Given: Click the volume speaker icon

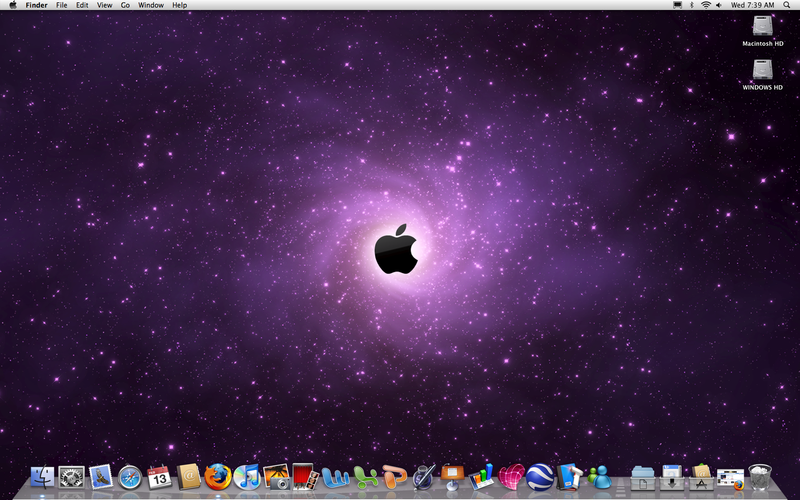Looking at the screenshot, I should pyautogui.click(x=719, y=5).
